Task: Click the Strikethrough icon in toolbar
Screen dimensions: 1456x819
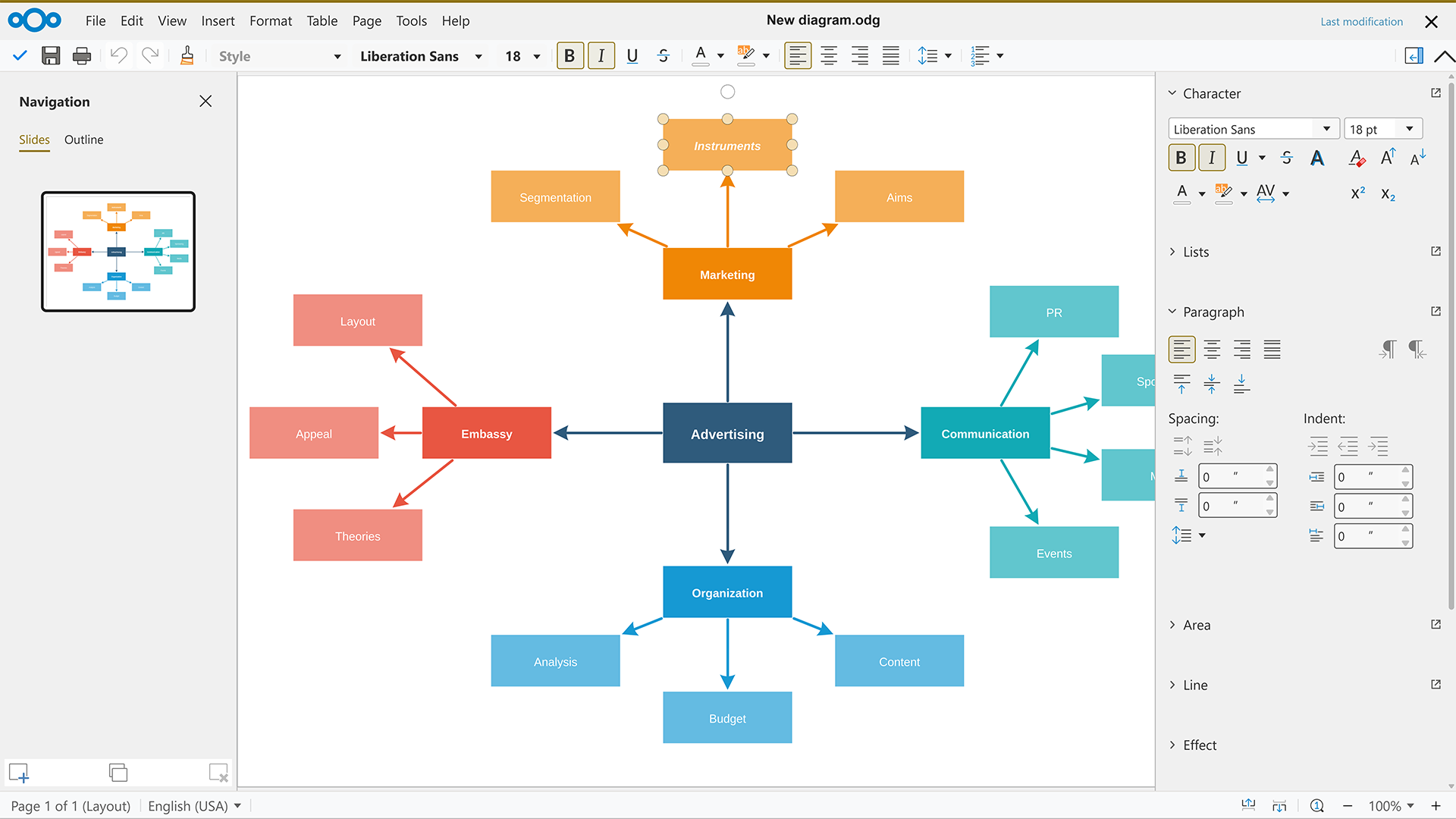Action: coord(664,55)
